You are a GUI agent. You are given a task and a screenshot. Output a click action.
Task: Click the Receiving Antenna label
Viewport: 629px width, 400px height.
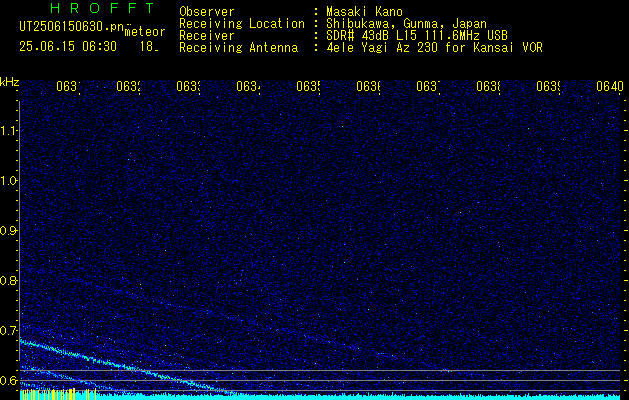click(238, 48)
